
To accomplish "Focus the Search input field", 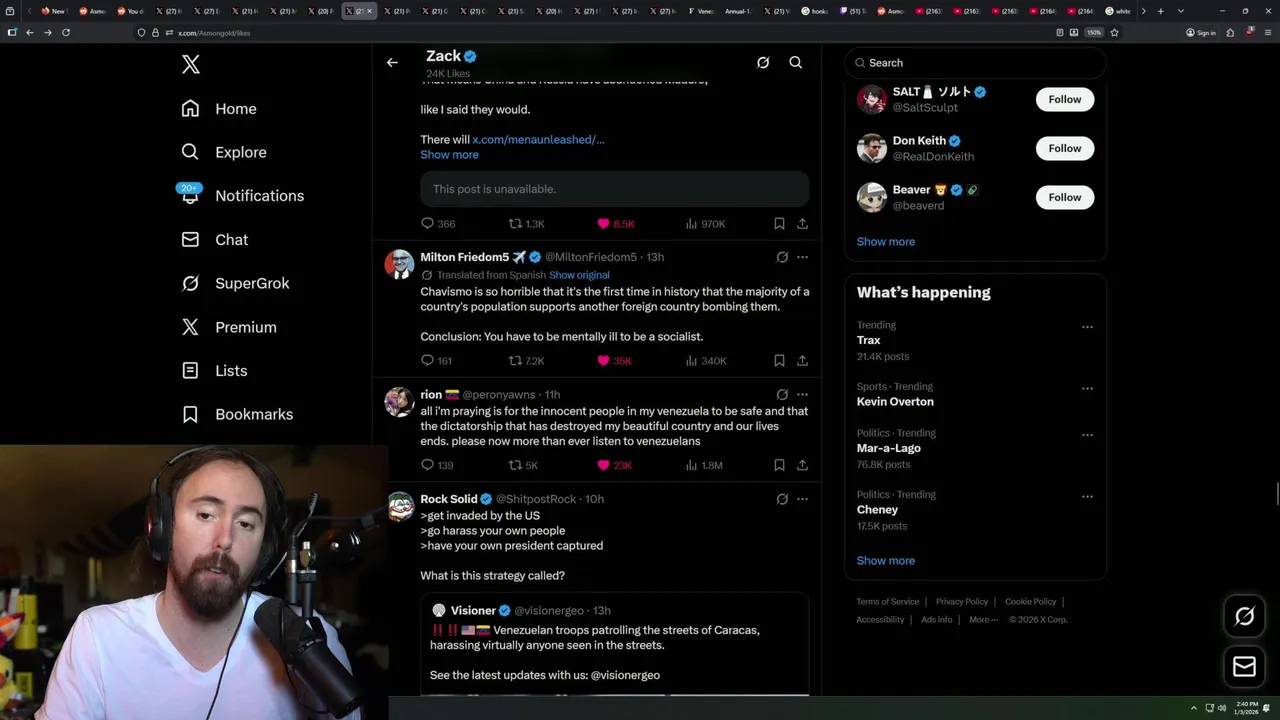I will (x=975, y=63).
